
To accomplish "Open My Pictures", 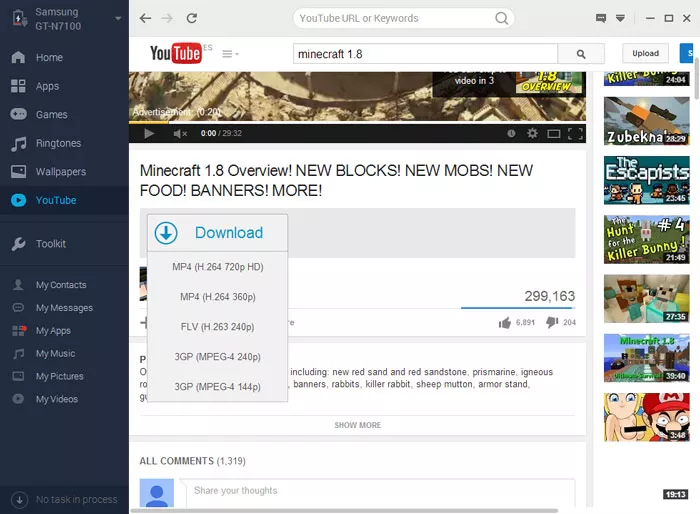I will tap(59, 376).
